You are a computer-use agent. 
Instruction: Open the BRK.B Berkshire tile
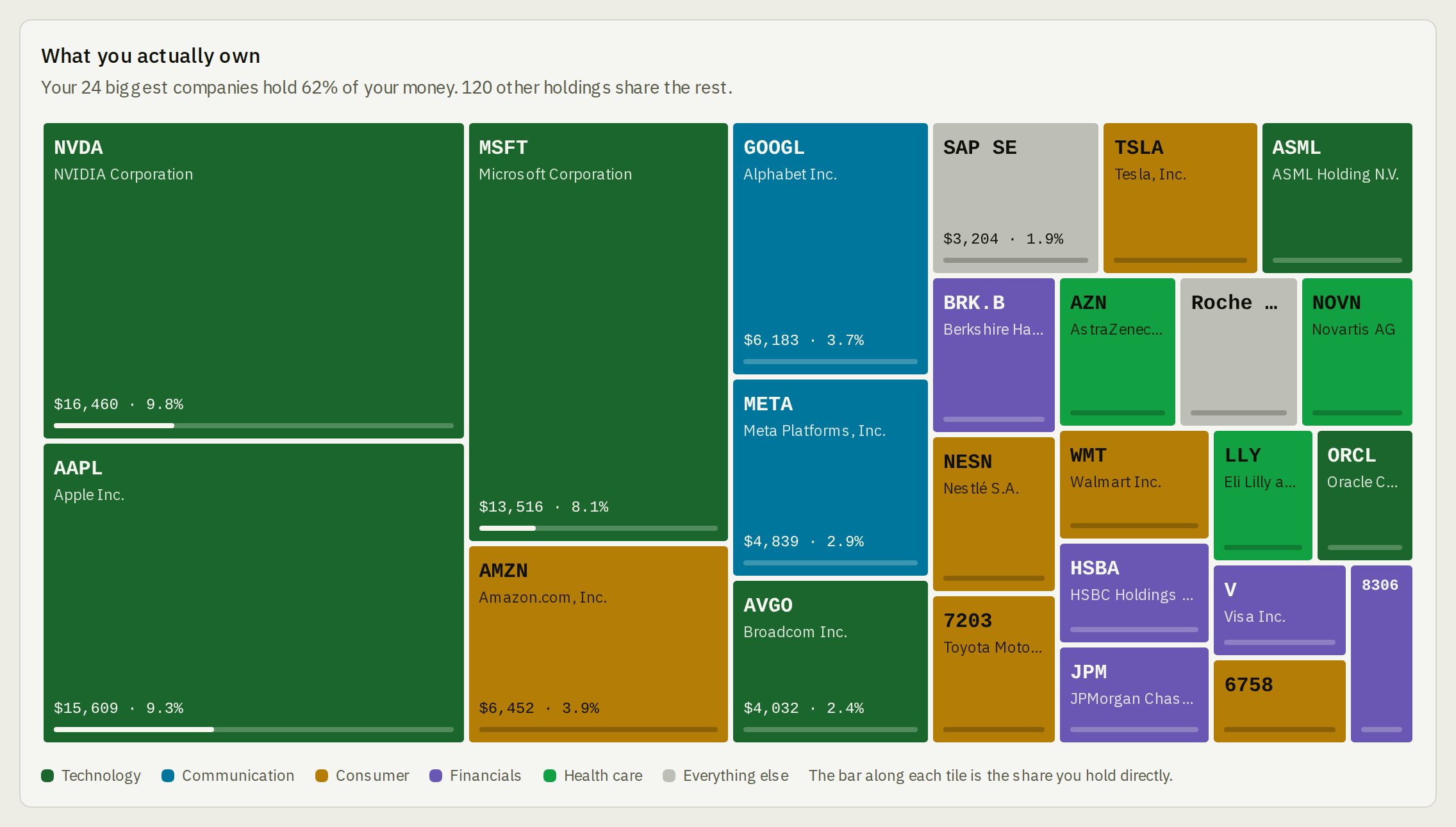[994, 355]
